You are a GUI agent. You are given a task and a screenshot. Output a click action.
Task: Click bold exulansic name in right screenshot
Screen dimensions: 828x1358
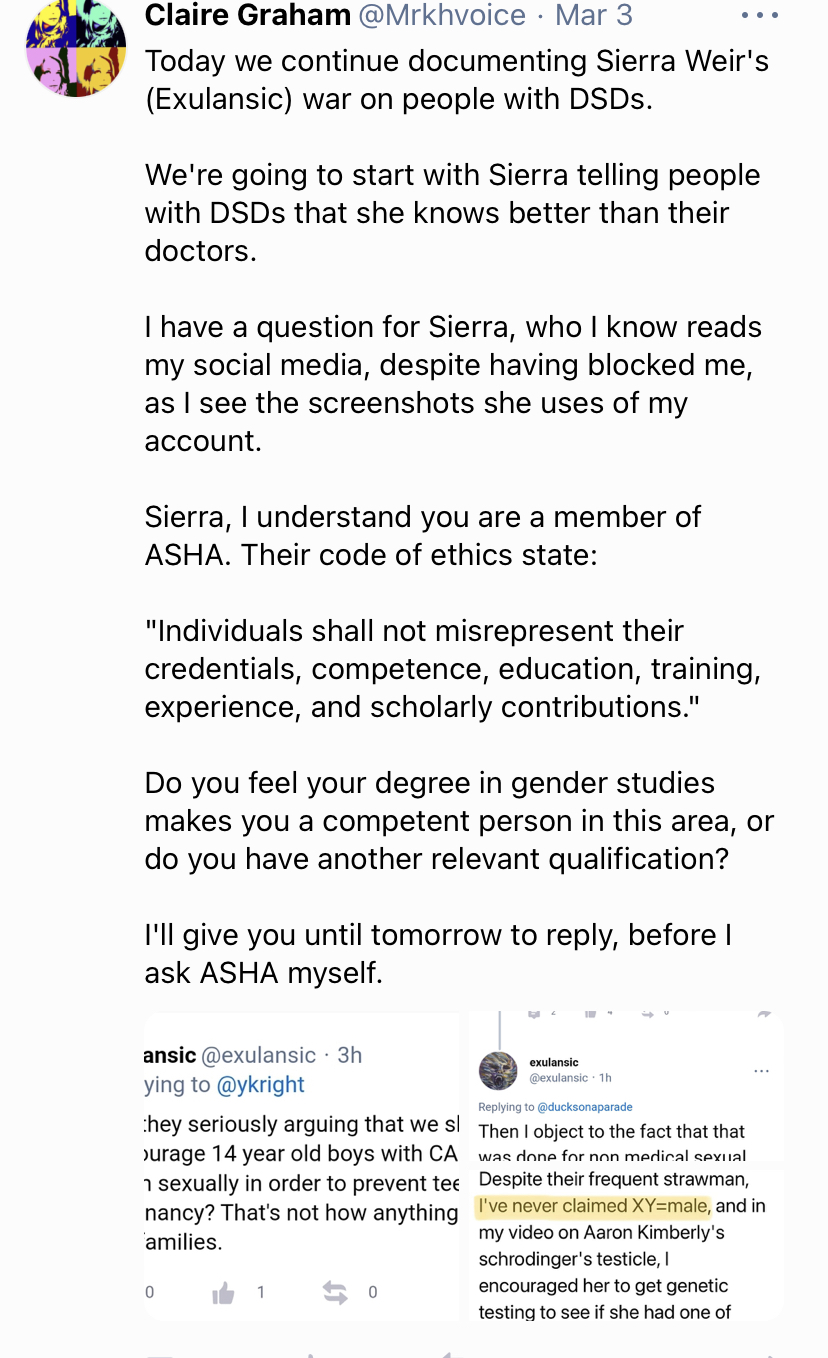tap(554, 1062)
